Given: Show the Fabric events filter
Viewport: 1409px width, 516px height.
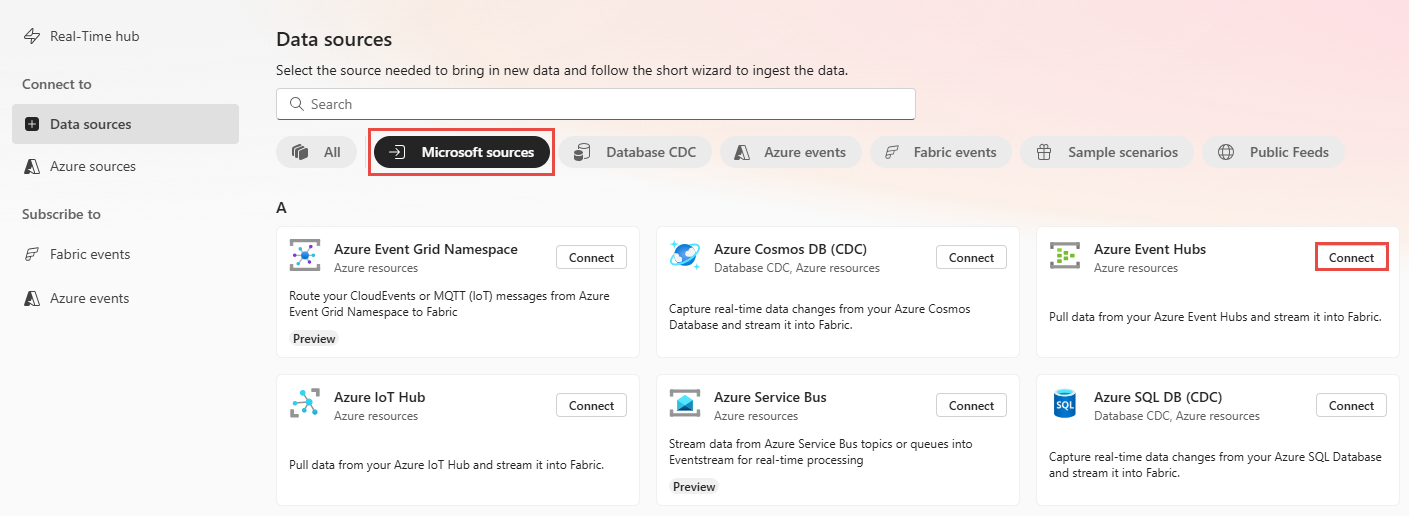Looking at the screenshot, I should [x=941, y=152].
